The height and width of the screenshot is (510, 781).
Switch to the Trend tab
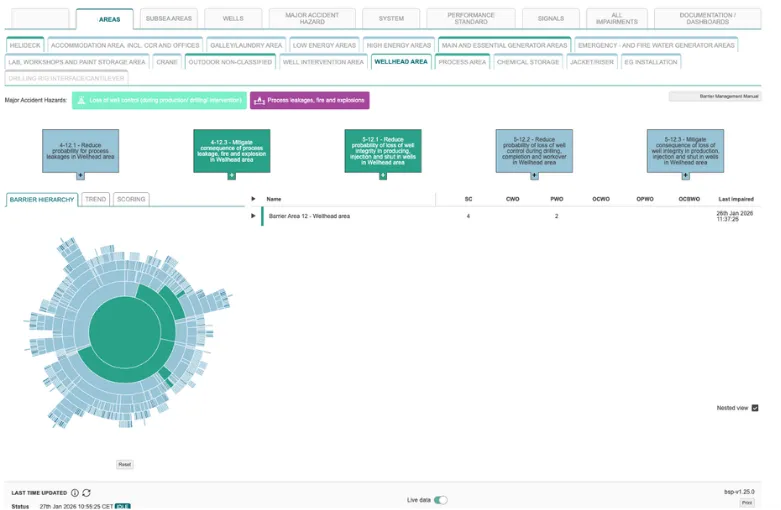pos(95,199)
